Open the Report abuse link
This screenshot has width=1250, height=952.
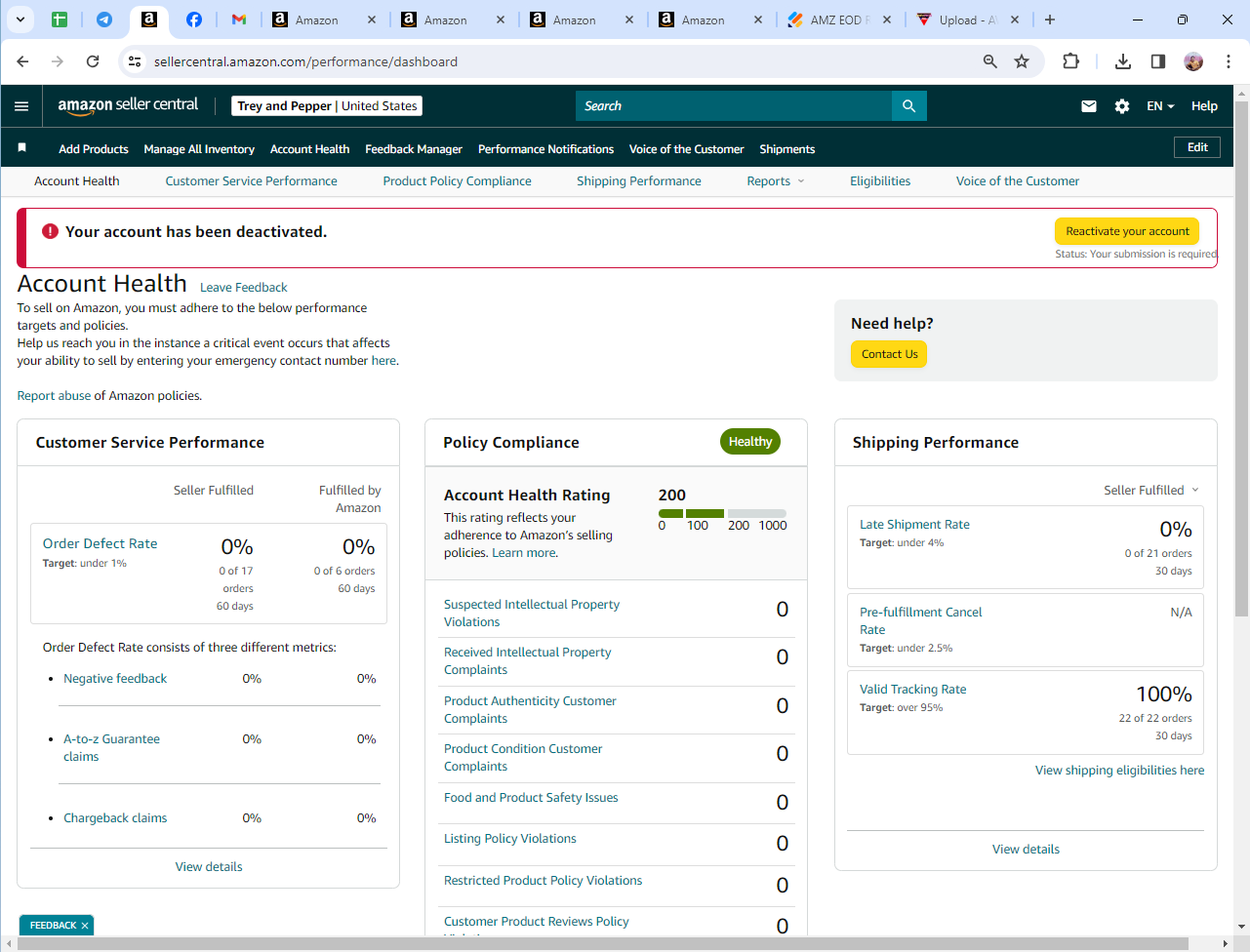tap(54, 396)
